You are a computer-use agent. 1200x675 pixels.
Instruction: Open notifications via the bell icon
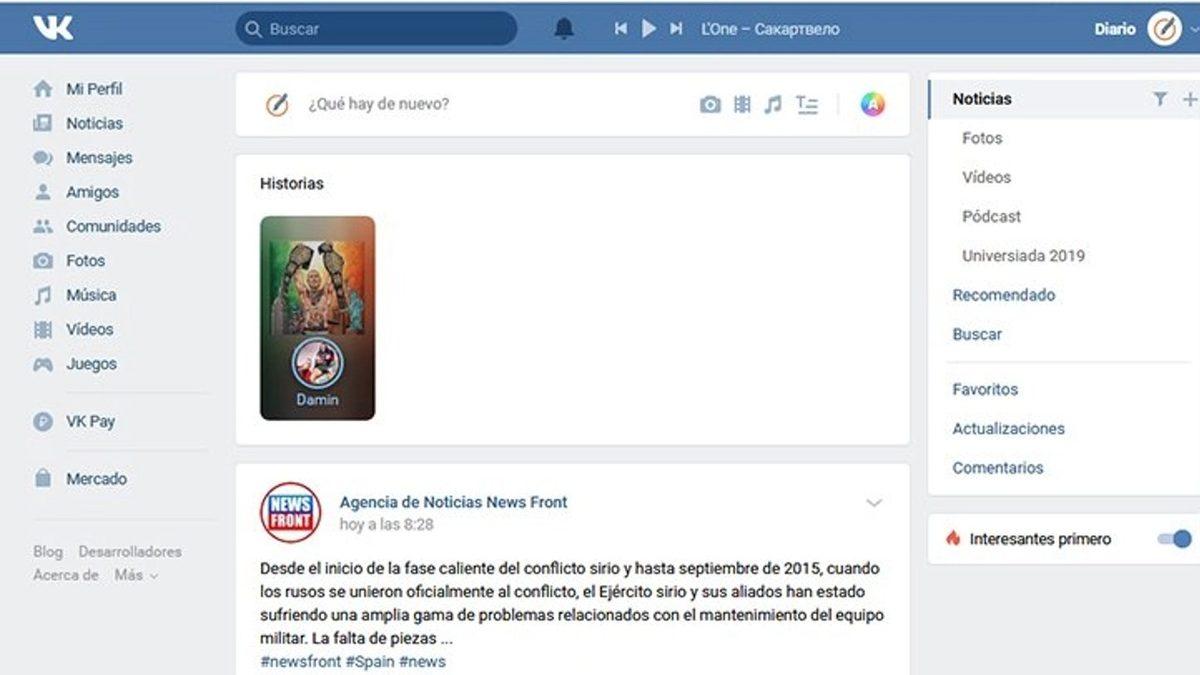[562, 28]
